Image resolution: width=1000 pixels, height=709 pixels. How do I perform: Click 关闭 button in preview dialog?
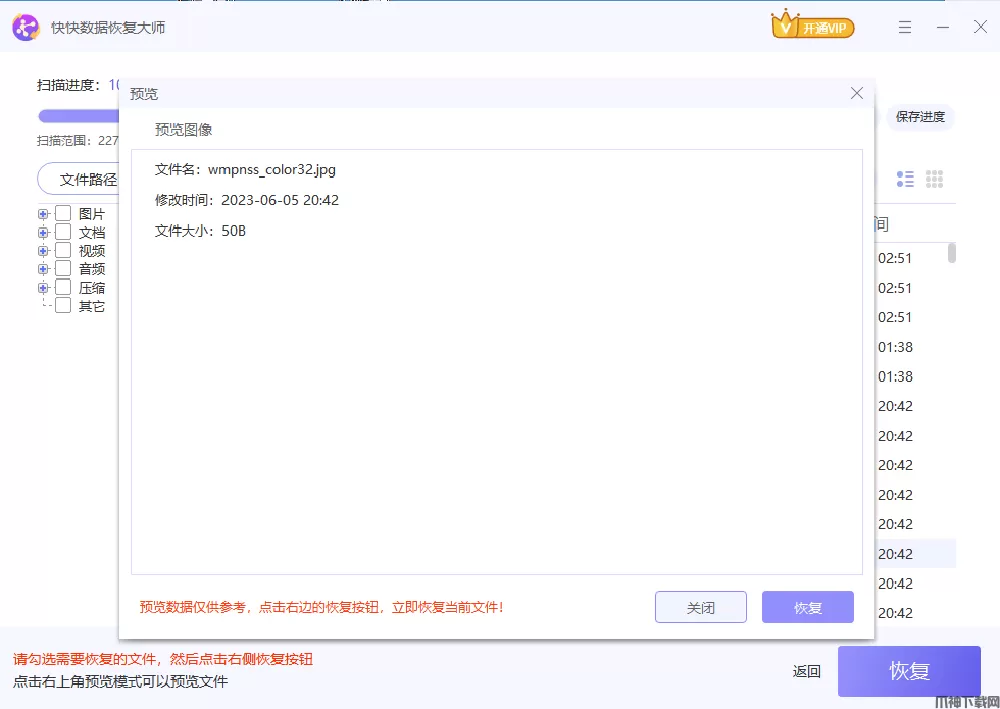pos(700,607)
